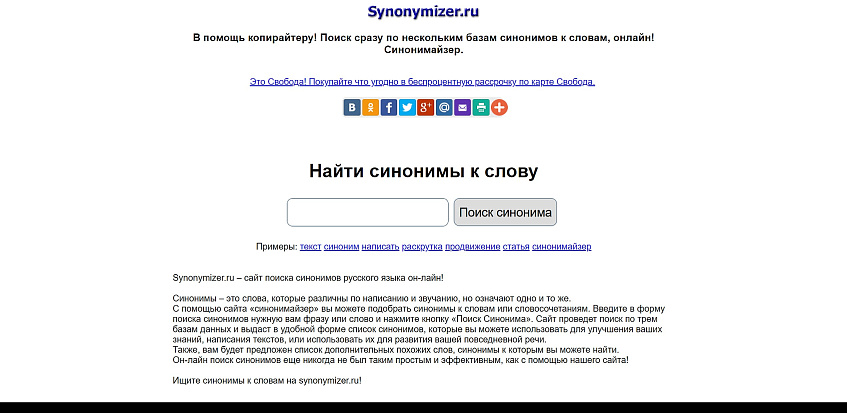Share on Facebook icon
Image resolution: width=847 pixels, height=413 pixels.
click(x=389, y=107)
